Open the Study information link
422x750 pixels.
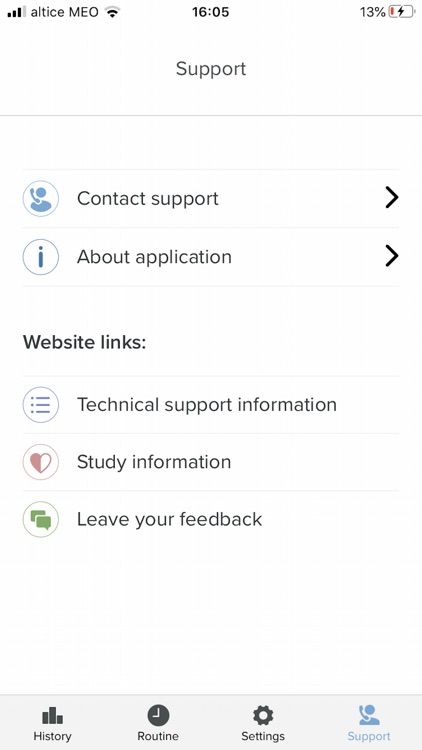(211, 462)
